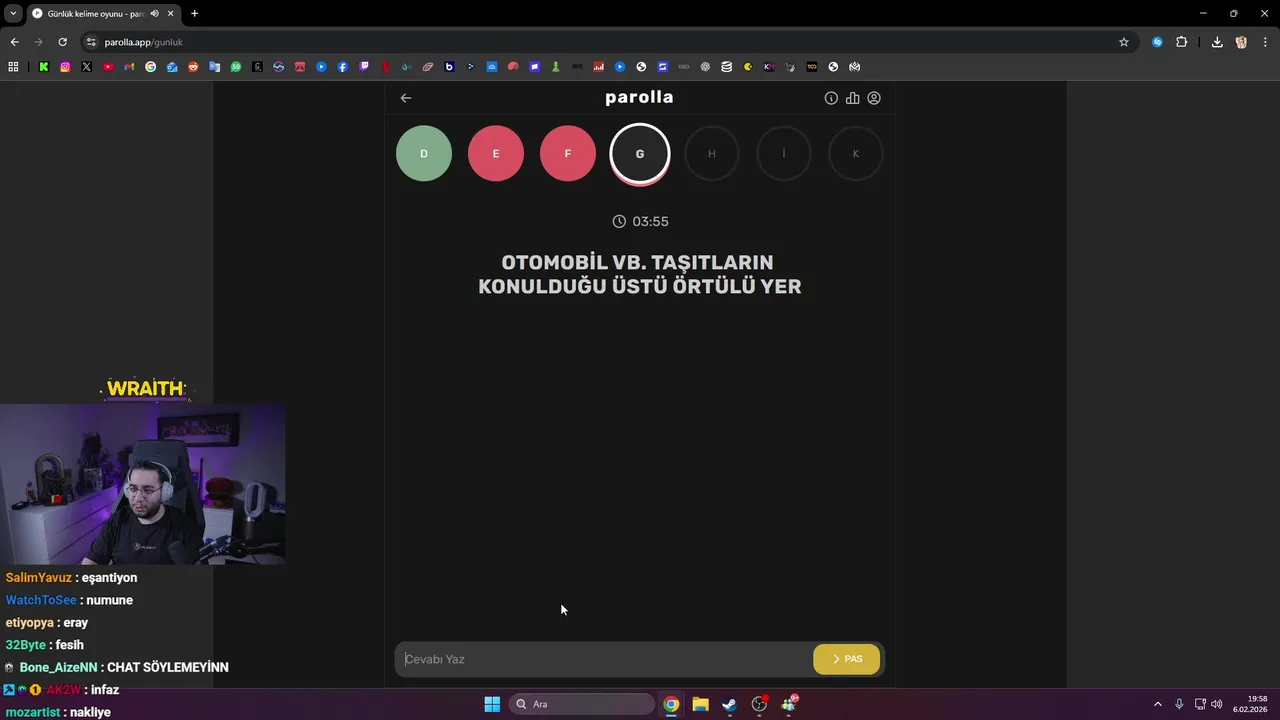Select letter K circle
1280x720 pixels.
pos(856,154)
